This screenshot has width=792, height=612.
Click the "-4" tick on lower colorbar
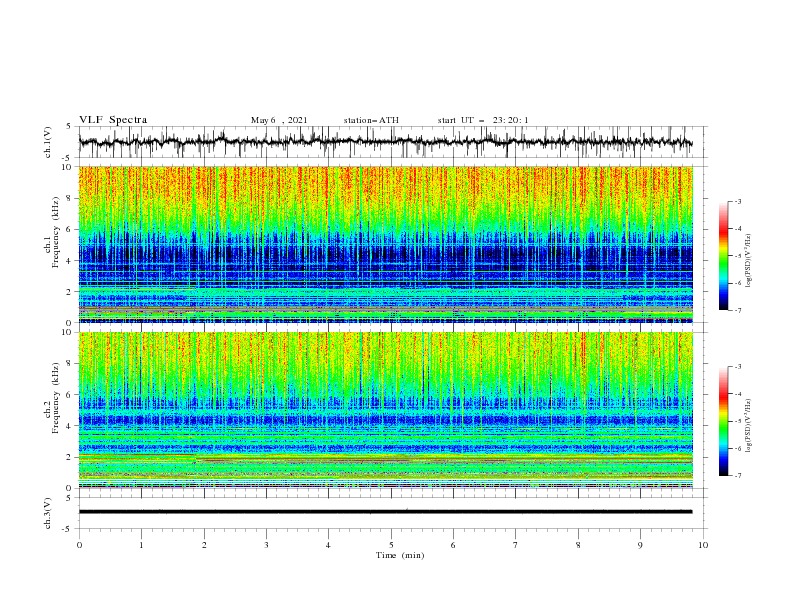click(737, 394)
